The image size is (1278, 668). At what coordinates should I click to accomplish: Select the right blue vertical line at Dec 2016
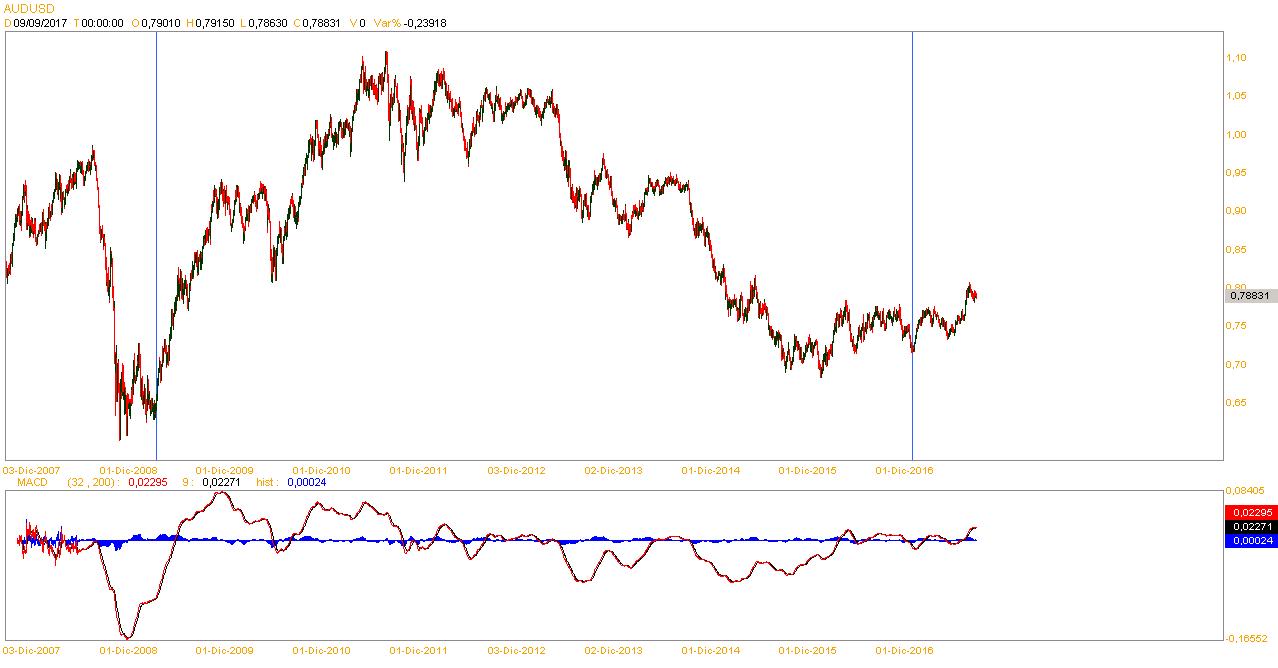point(913,245)
